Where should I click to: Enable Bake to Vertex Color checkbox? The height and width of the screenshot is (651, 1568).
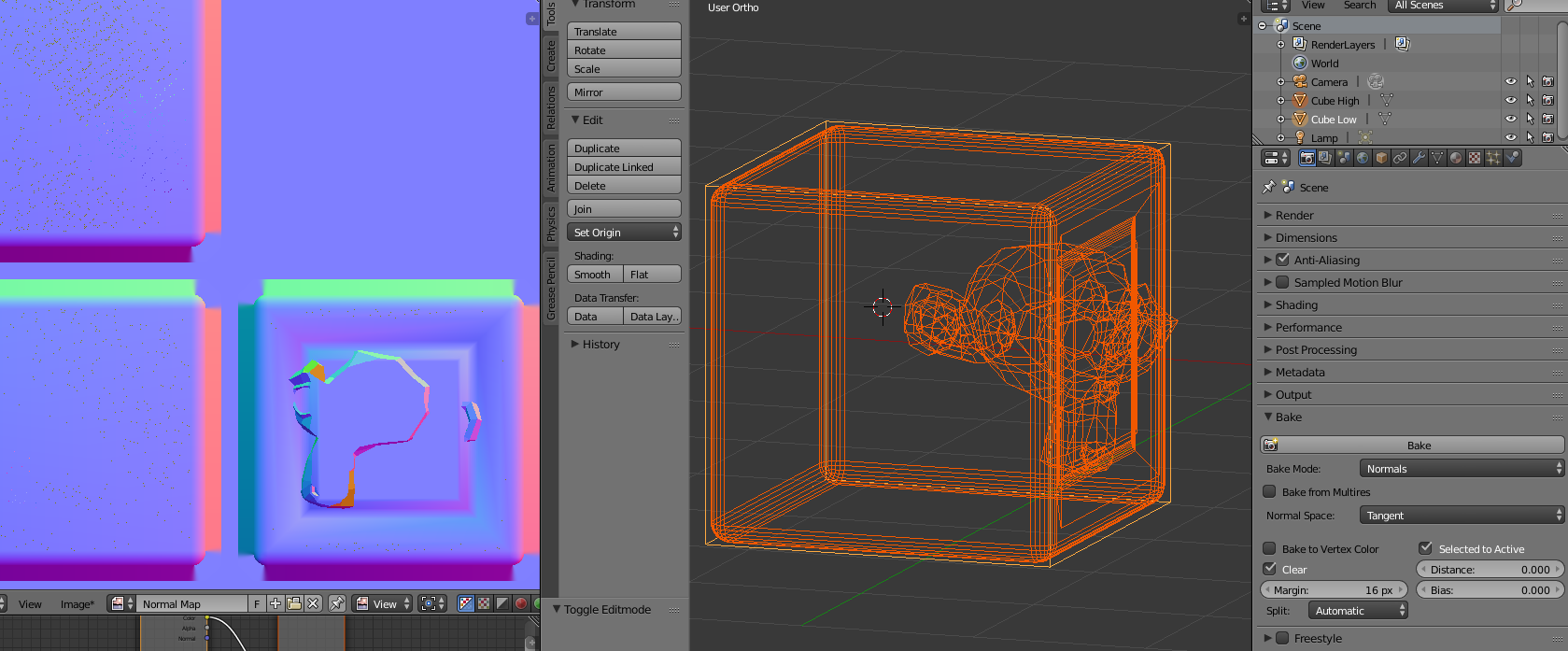(x=1269, y=548)
